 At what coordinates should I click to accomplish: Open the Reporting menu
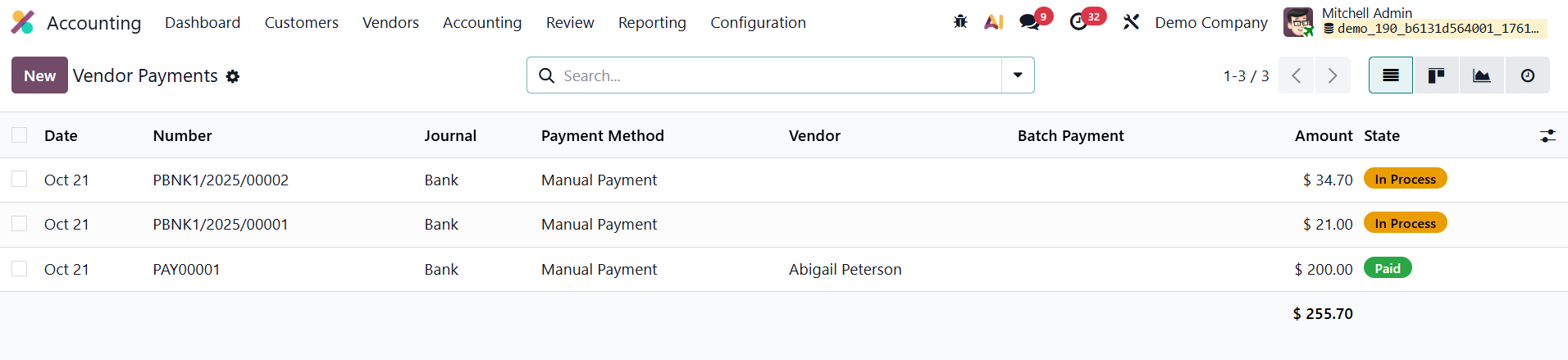coord(652,23)
